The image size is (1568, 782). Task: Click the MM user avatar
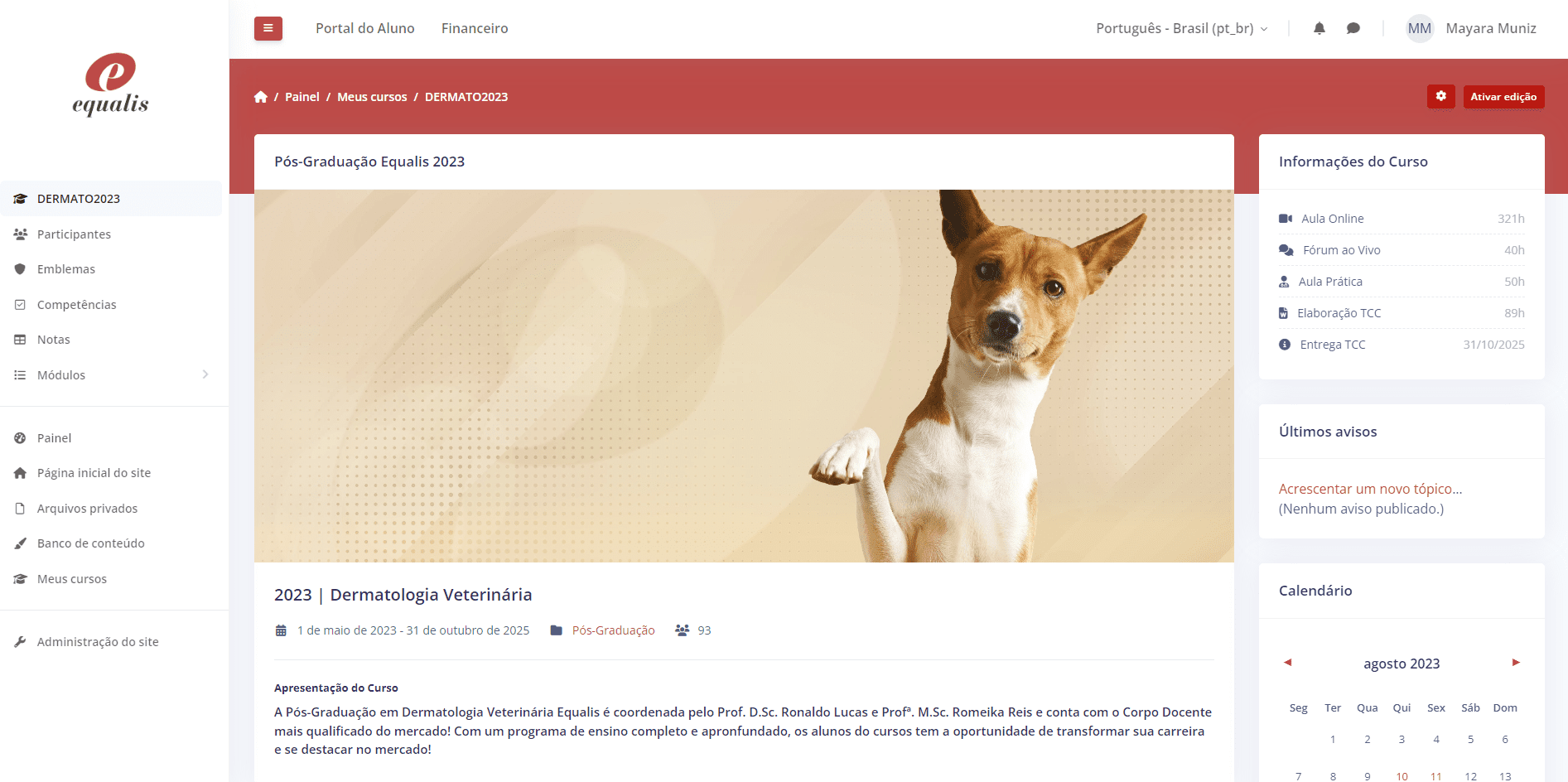point(1419,28)
